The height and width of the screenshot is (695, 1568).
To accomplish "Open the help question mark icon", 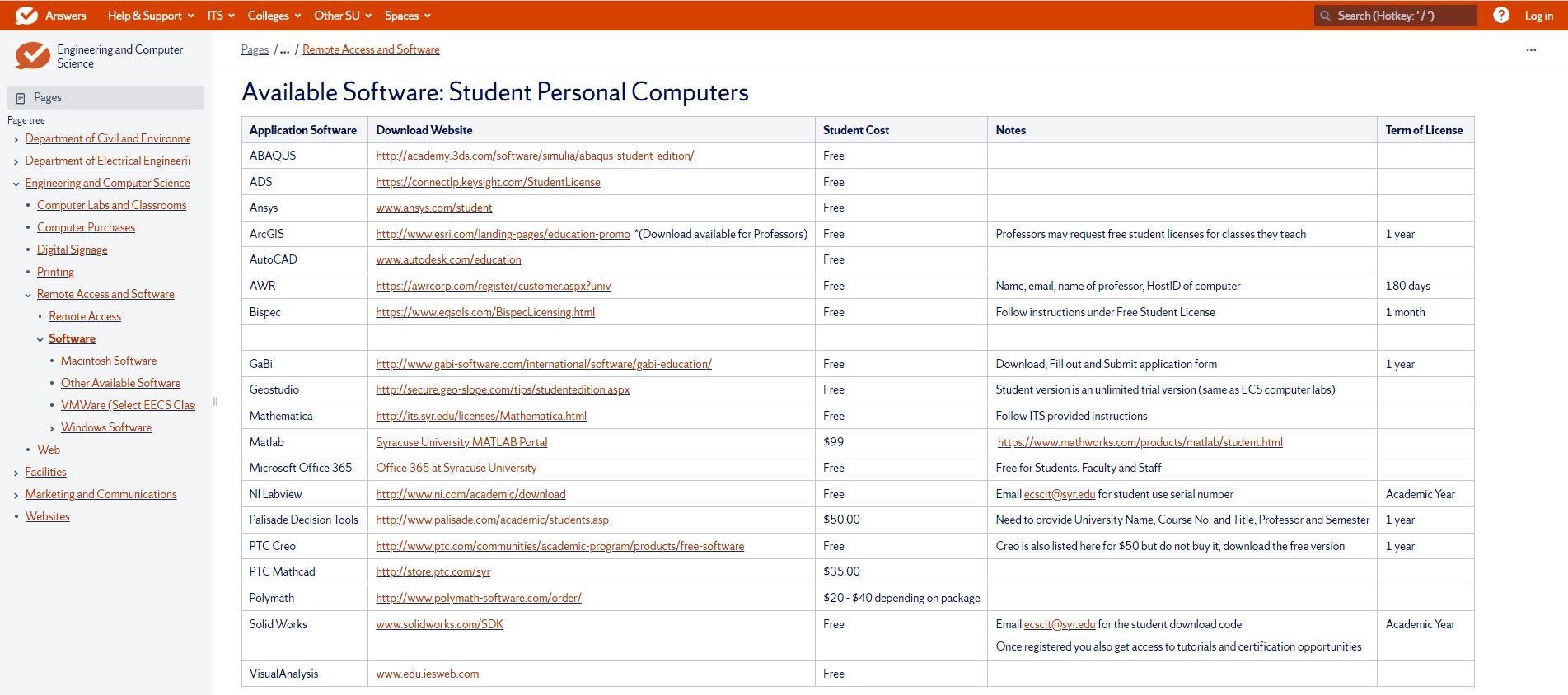I will coord(1501,15).
